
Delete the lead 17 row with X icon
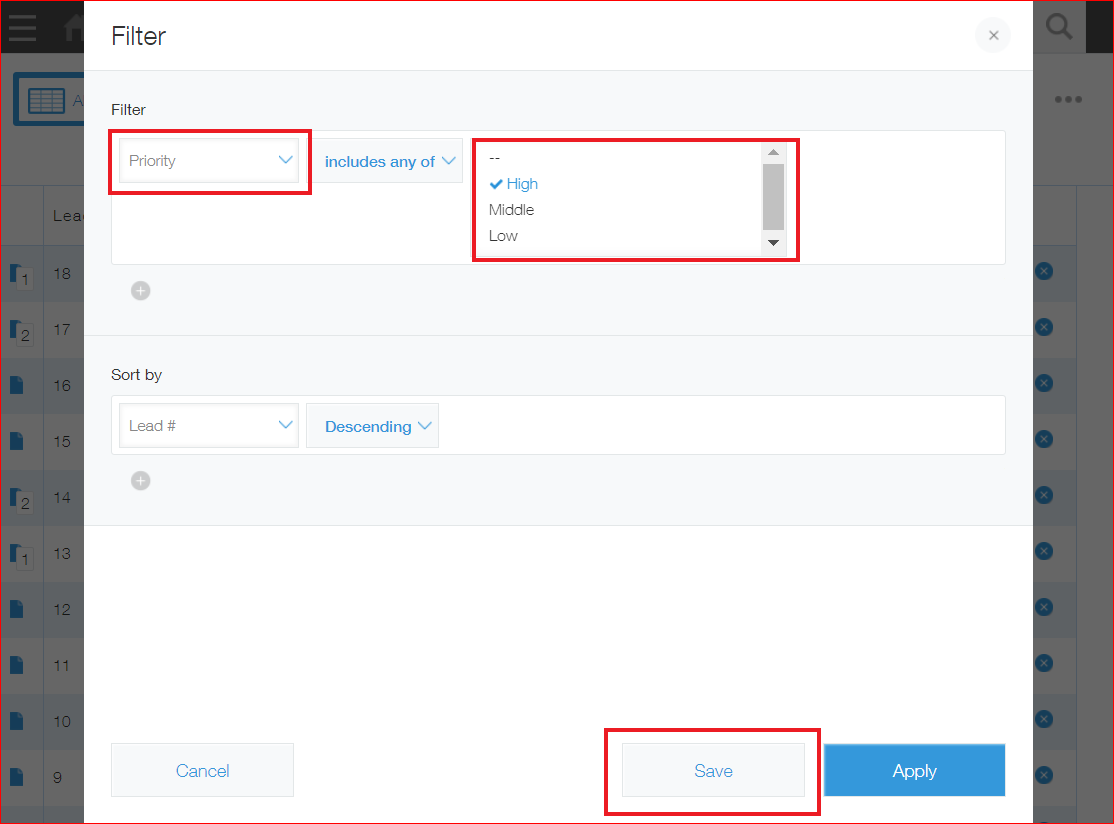point(1044,327)
